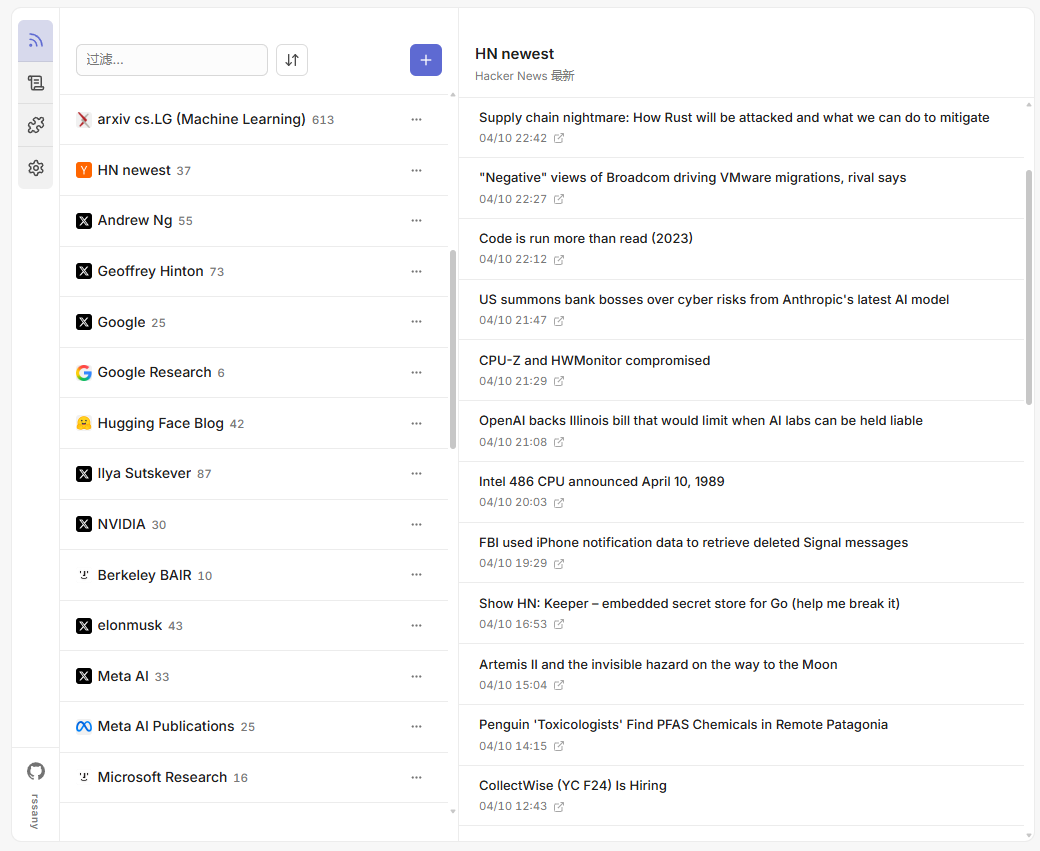The height and width of the screenshot is (851, 1040).
Task: Select the Meta AI Publications feed
Action: 254,726
